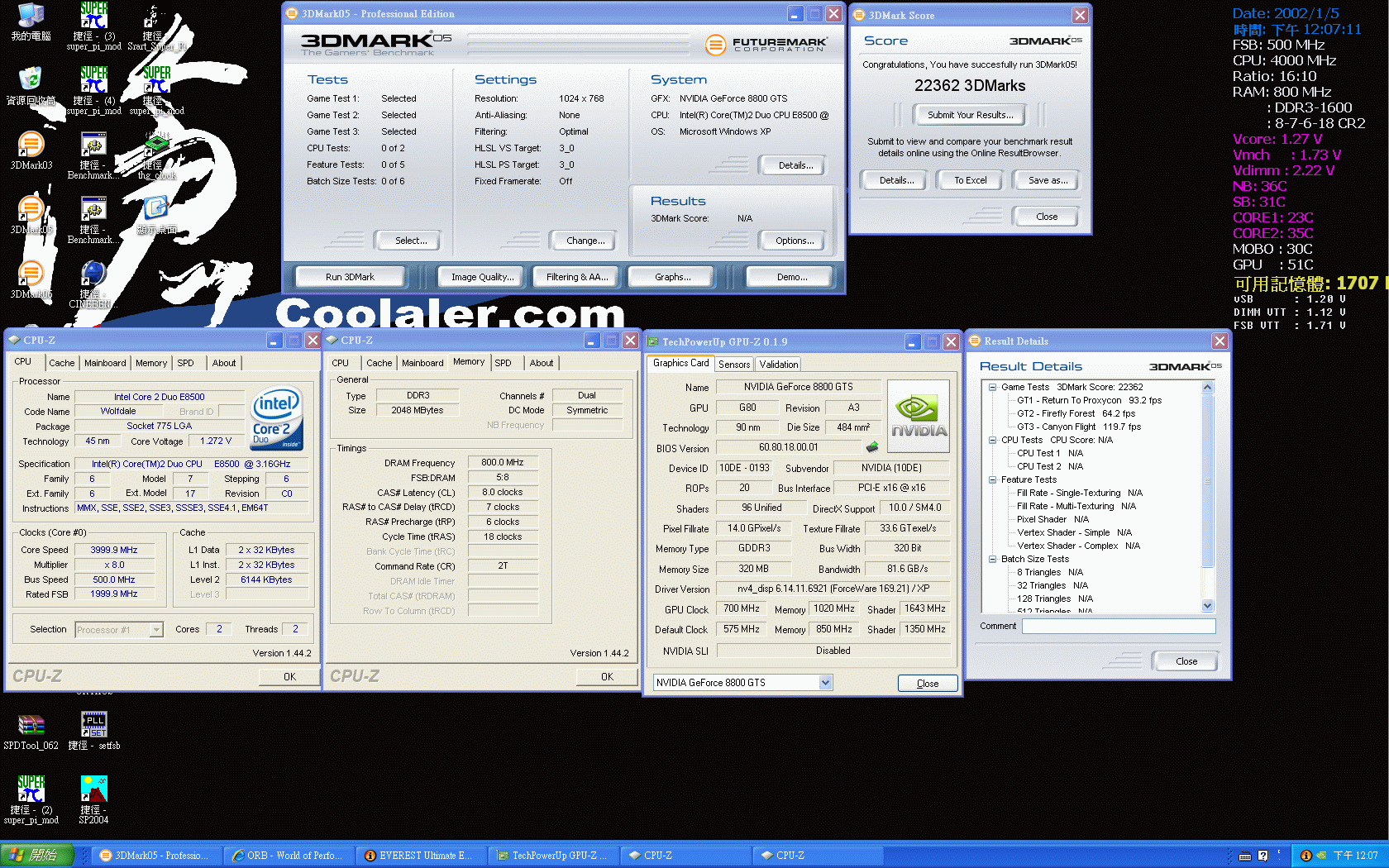
Task: Collapse the Game Tests tree node
Action: (992, 387)
